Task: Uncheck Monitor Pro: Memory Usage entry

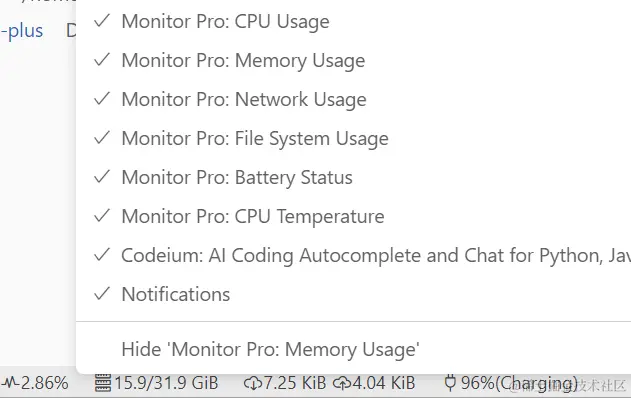Action: 353,60
